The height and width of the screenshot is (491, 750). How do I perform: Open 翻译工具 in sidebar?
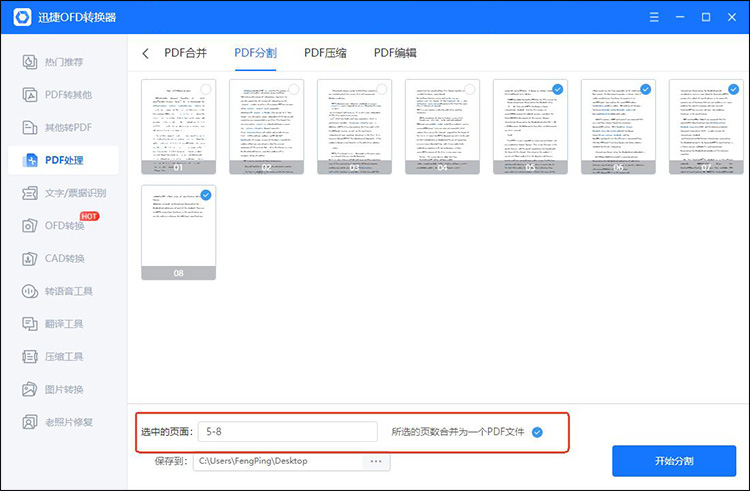click(64, 324)
